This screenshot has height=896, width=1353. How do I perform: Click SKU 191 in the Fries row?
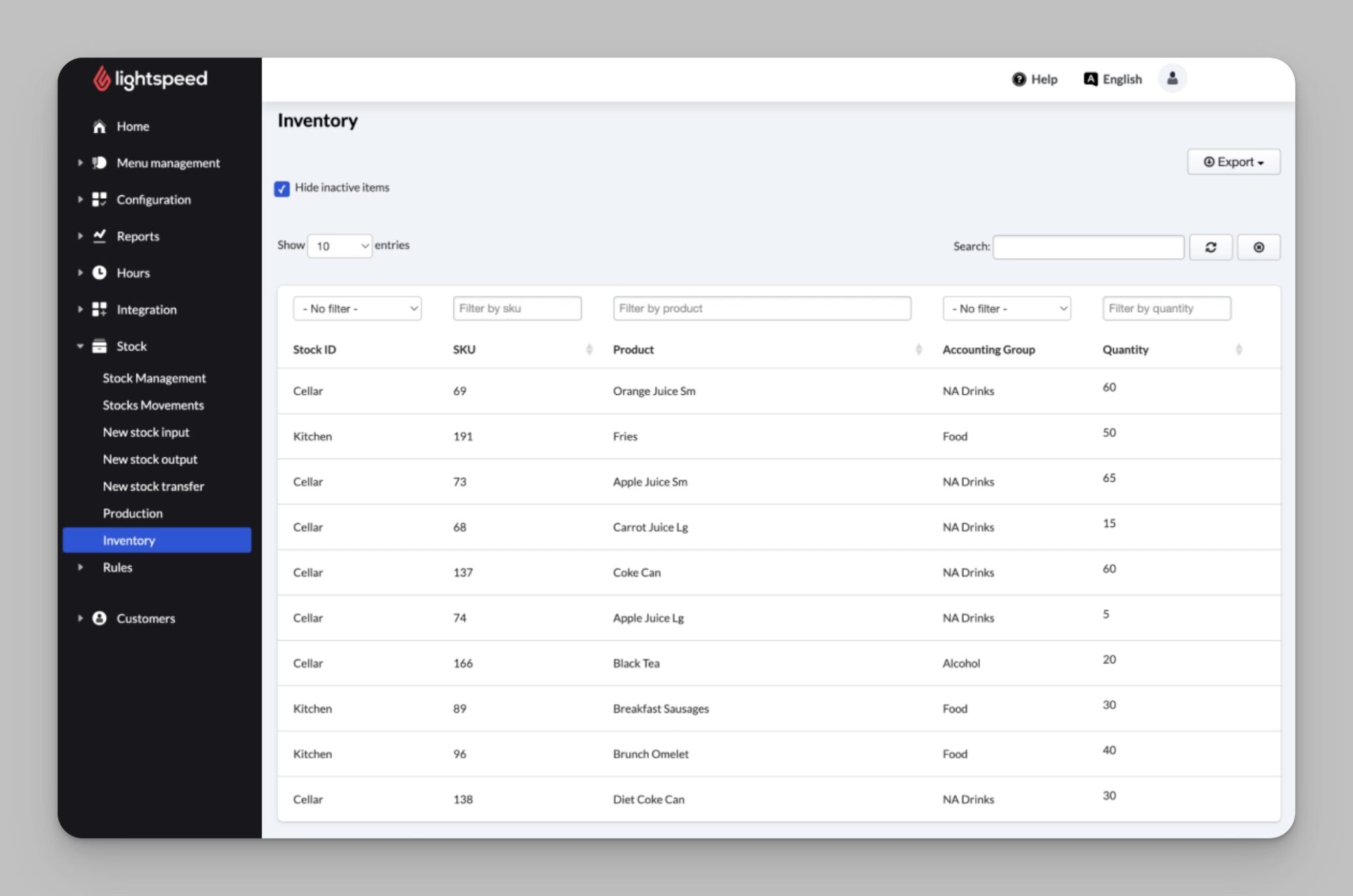(462, 436)
